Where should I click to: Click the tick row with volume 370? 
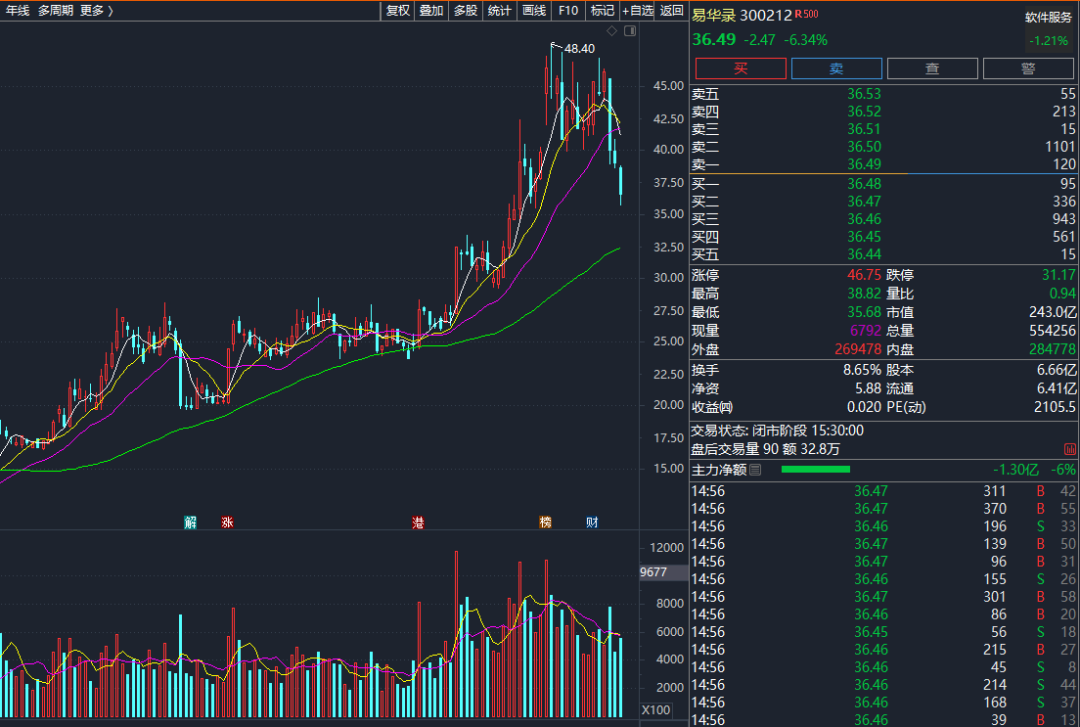pyautogui.click(x=883, y=509)
